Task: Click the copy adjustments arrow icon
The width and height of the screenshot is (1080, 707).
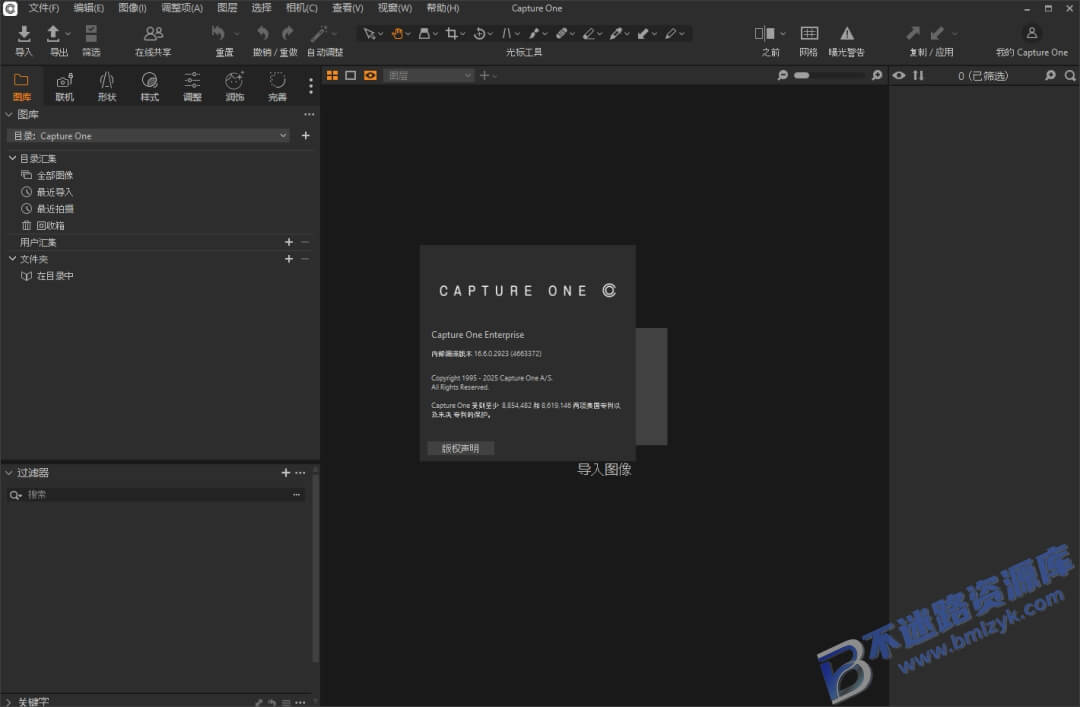Action: (x=913, y=33)
